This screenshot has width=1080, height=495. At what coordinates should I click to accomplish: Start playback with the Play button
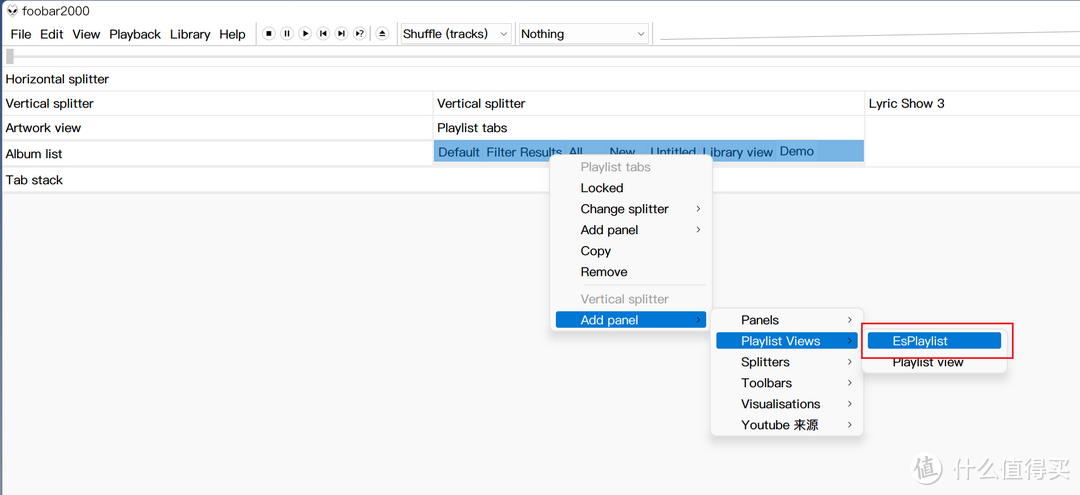[305, 34]
